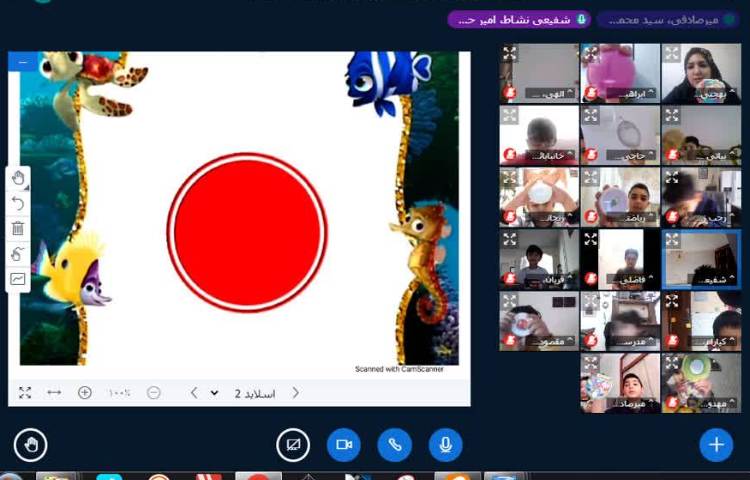
Task: Select the pan hand tool in whiteboard toolbar
Action: (x=18, y=178)
